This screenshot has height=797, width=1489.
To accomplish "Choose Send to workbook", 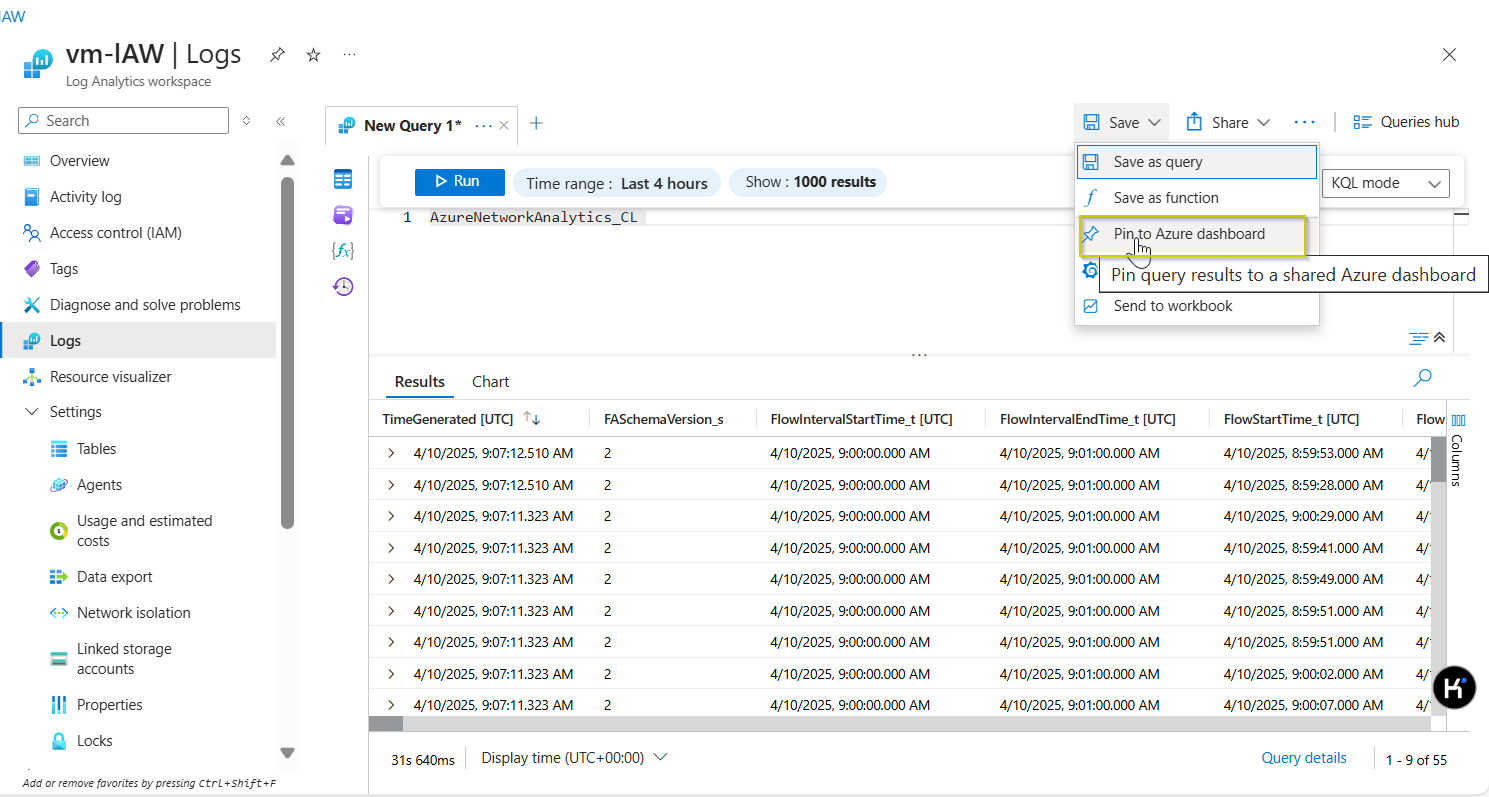I will 1197,306.
